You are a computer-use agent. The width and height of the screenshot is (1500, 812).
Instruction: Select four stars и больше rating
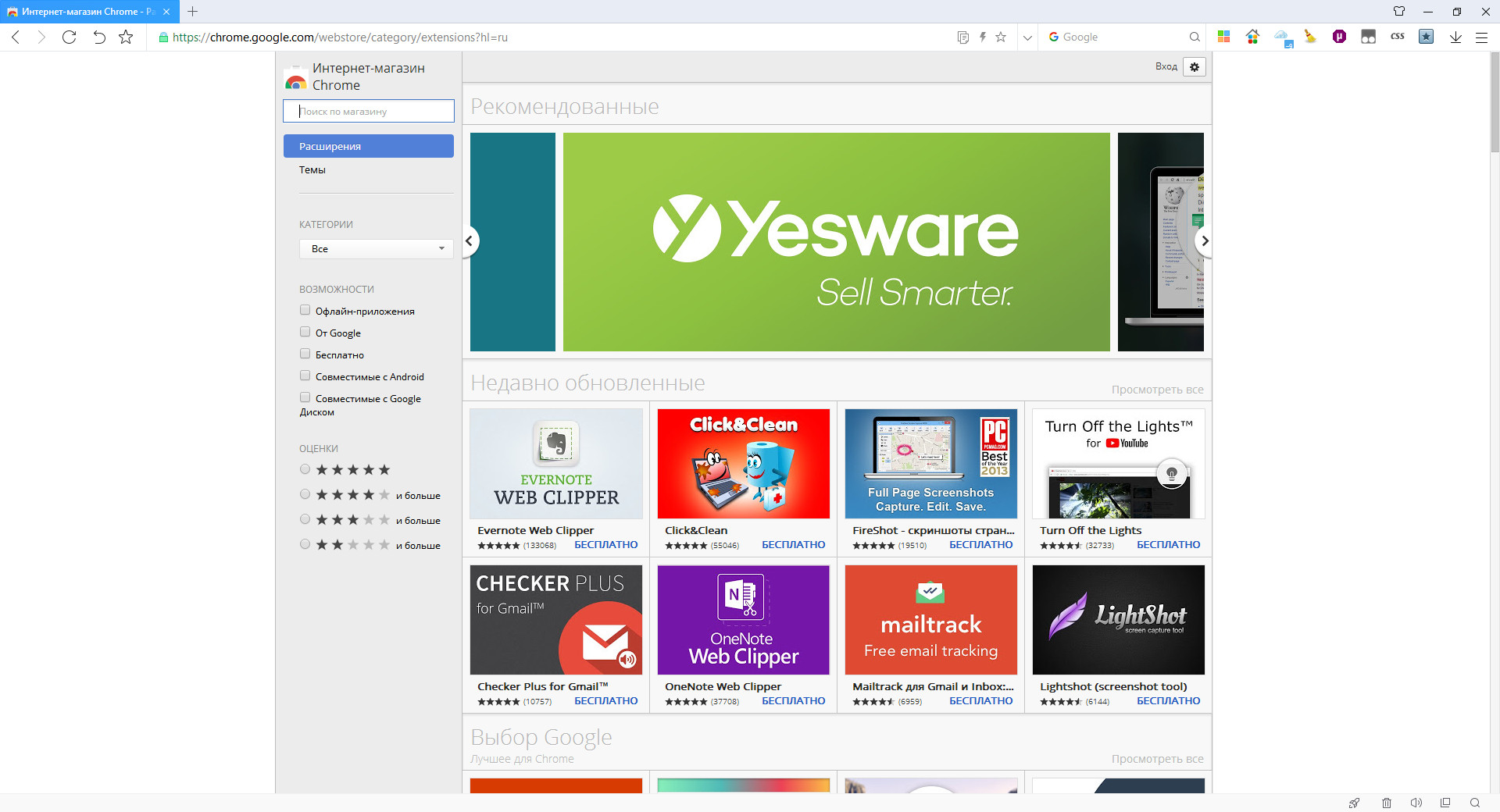305,494
